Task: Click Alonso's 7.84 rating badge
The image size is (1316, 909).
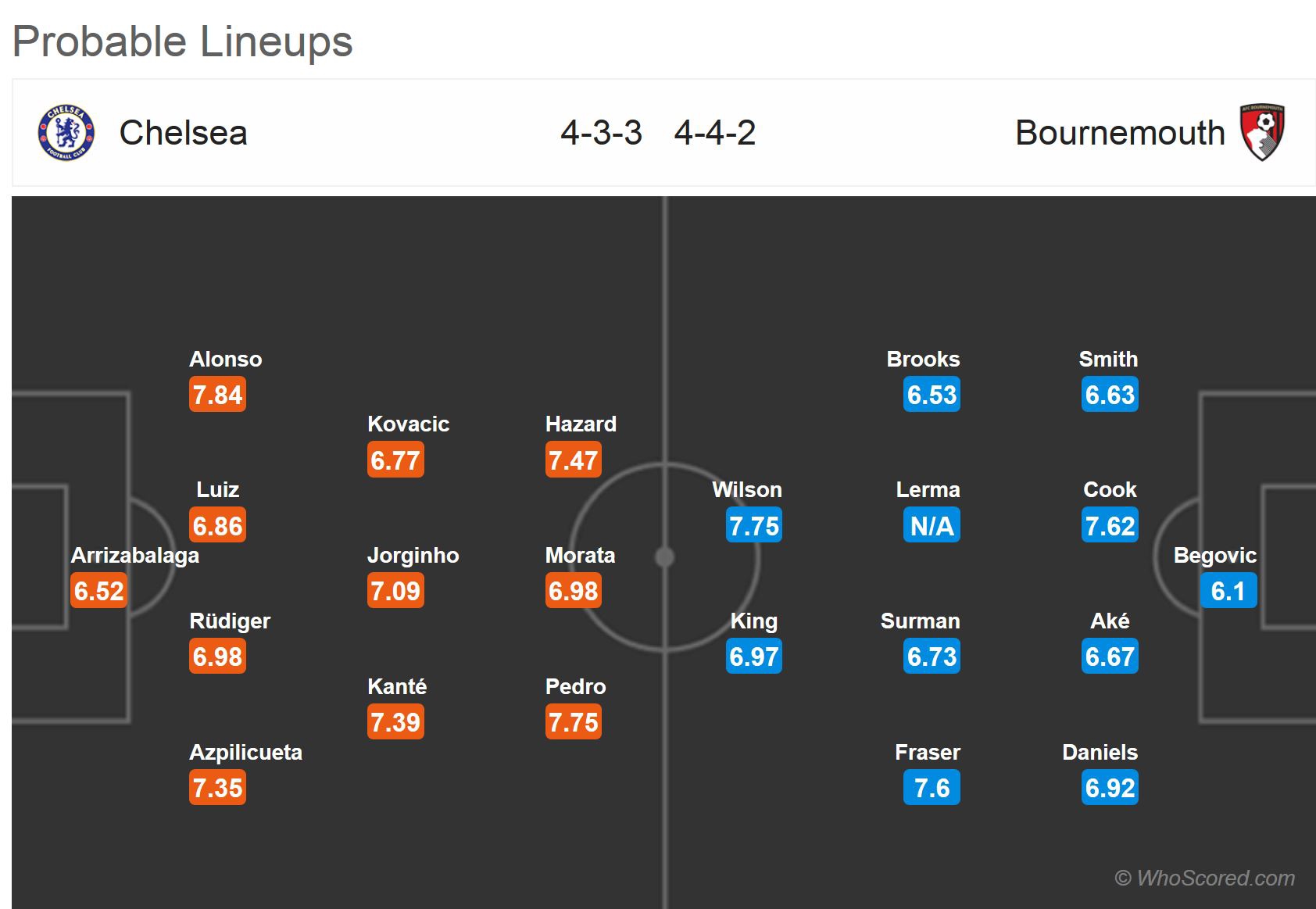Action: point(217,395)
